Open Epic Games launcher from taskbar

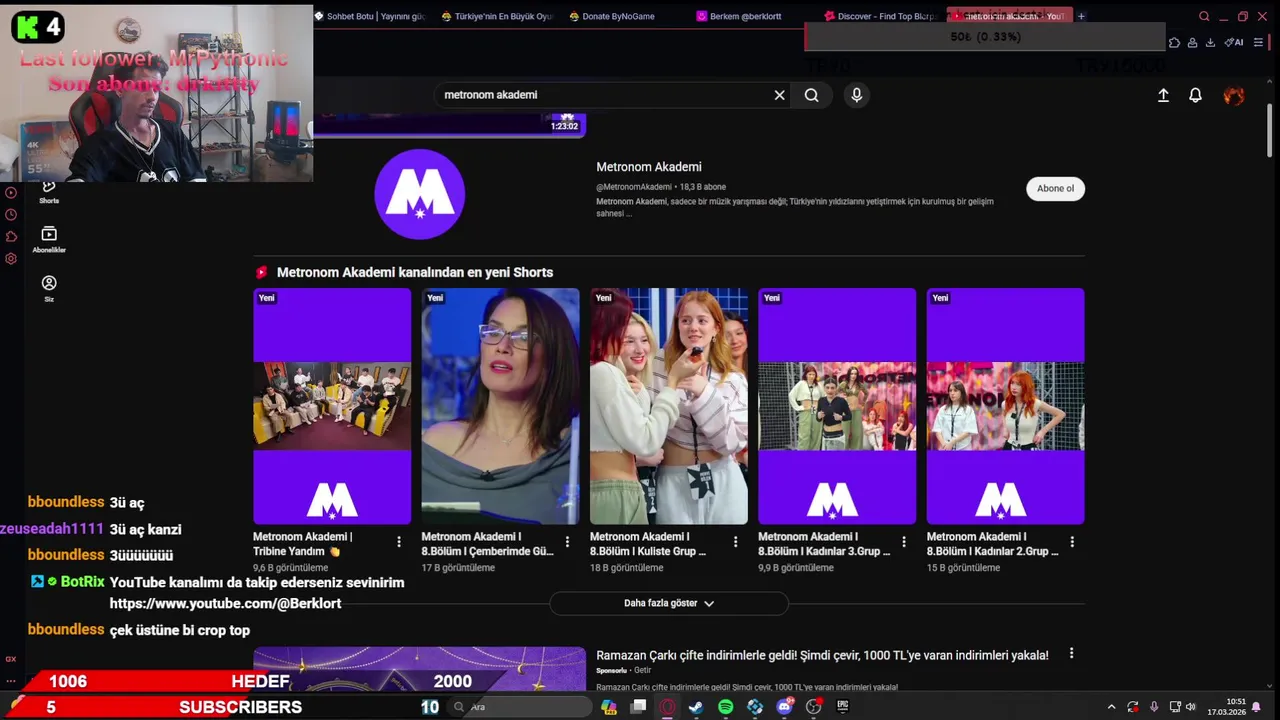(843, 707)
